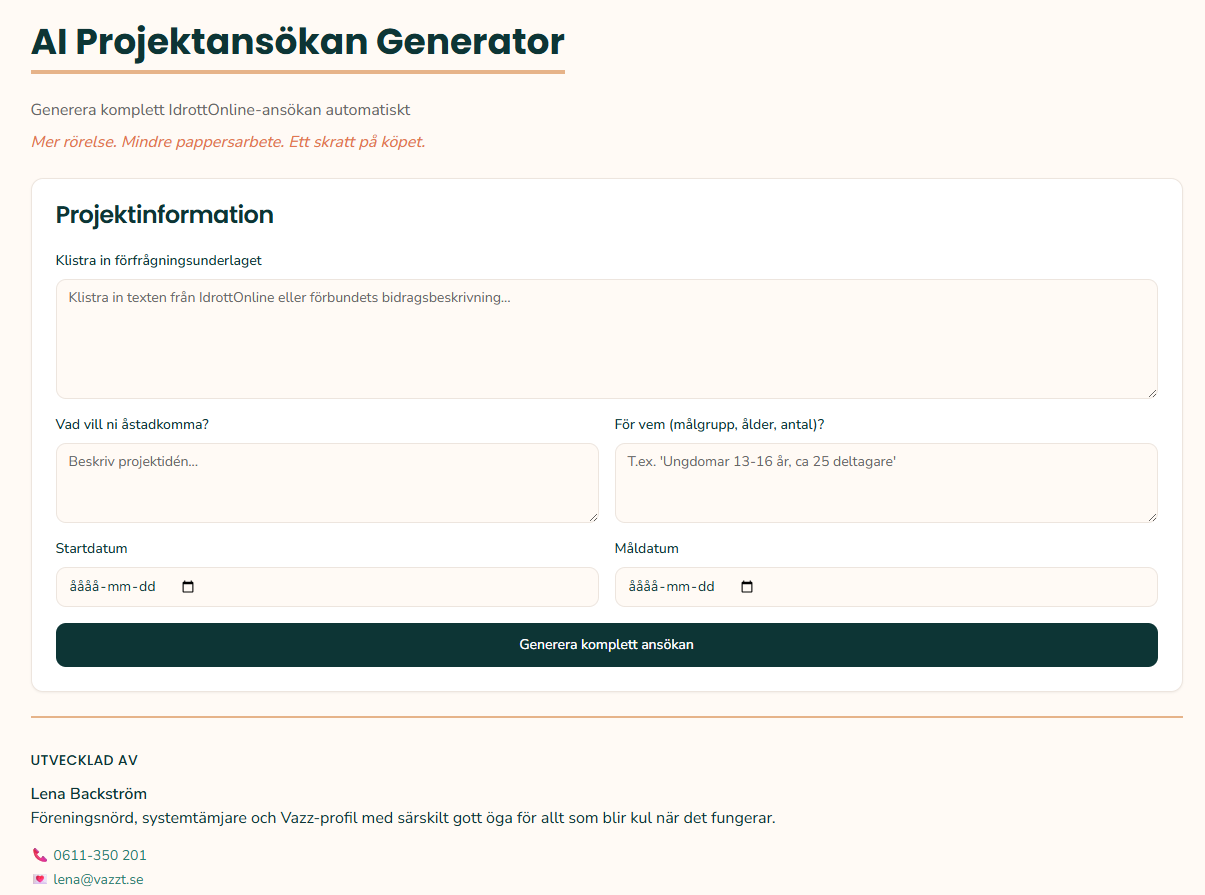Click the phone icon beside 0611-350 201

40,855
